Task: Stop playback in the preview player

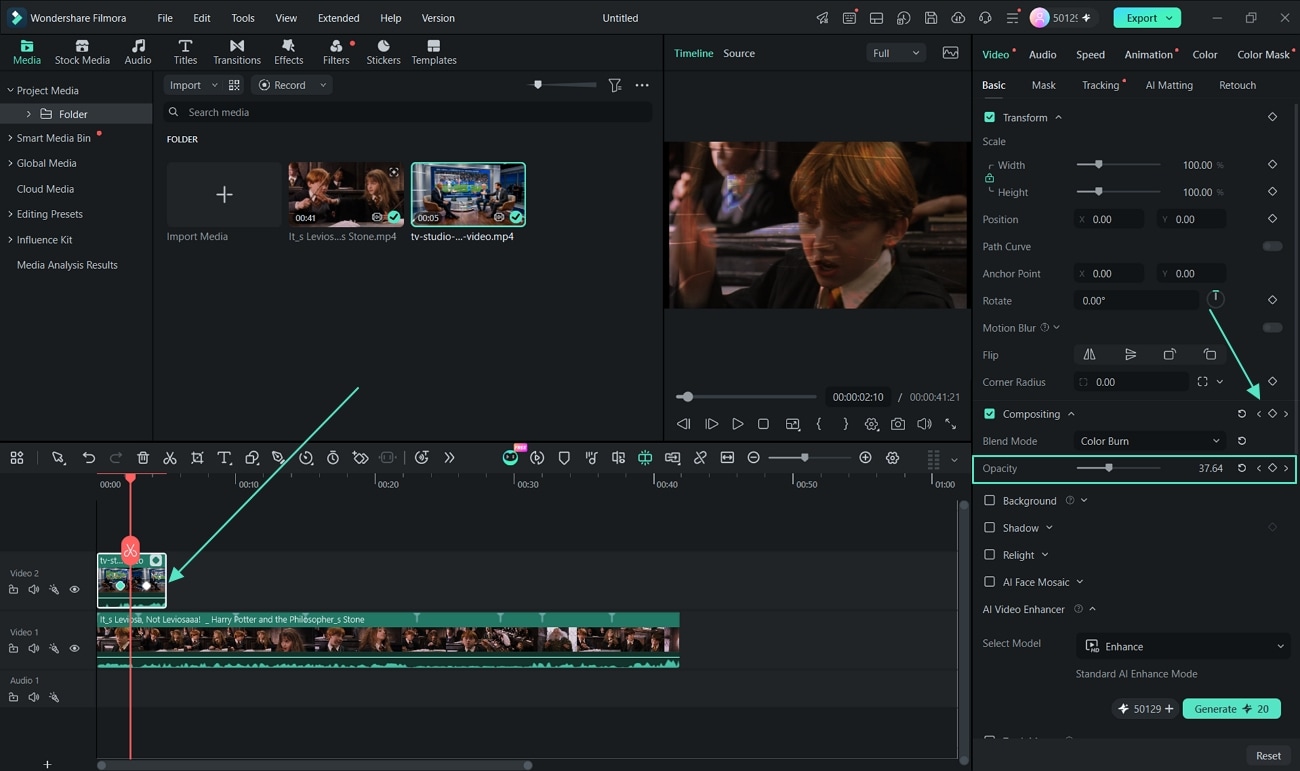Action: 763,424
